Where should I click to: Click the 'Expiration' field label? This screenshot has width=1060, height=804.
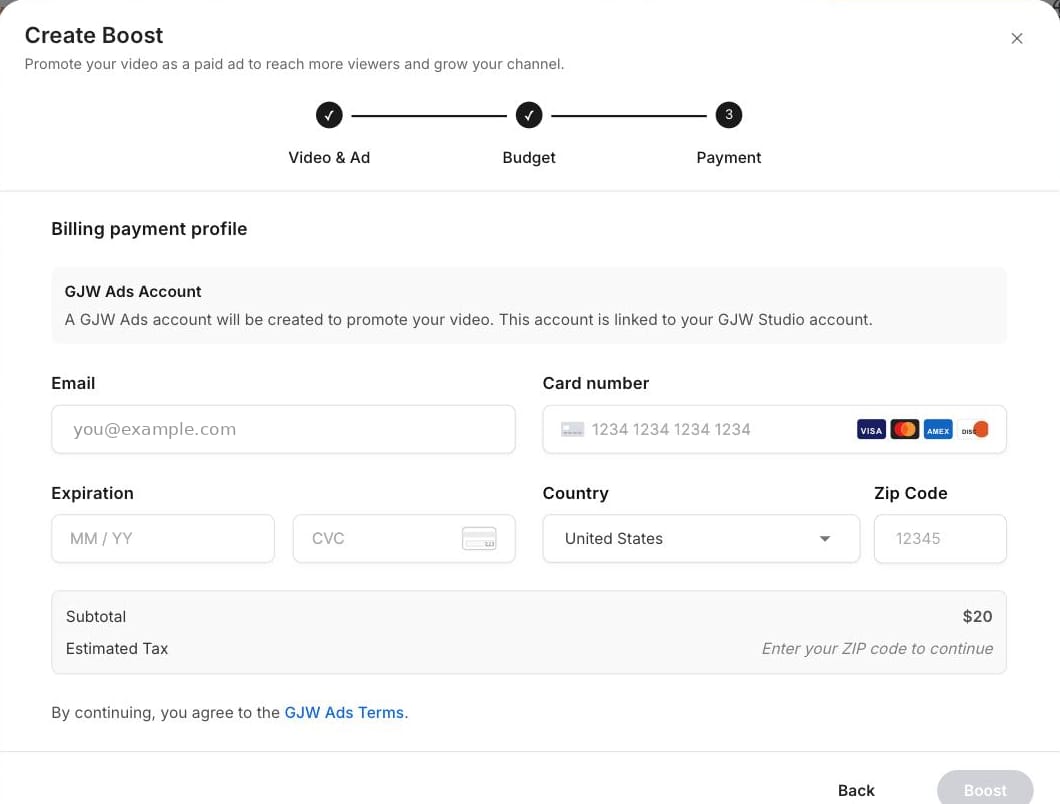(x=93, y=494)
